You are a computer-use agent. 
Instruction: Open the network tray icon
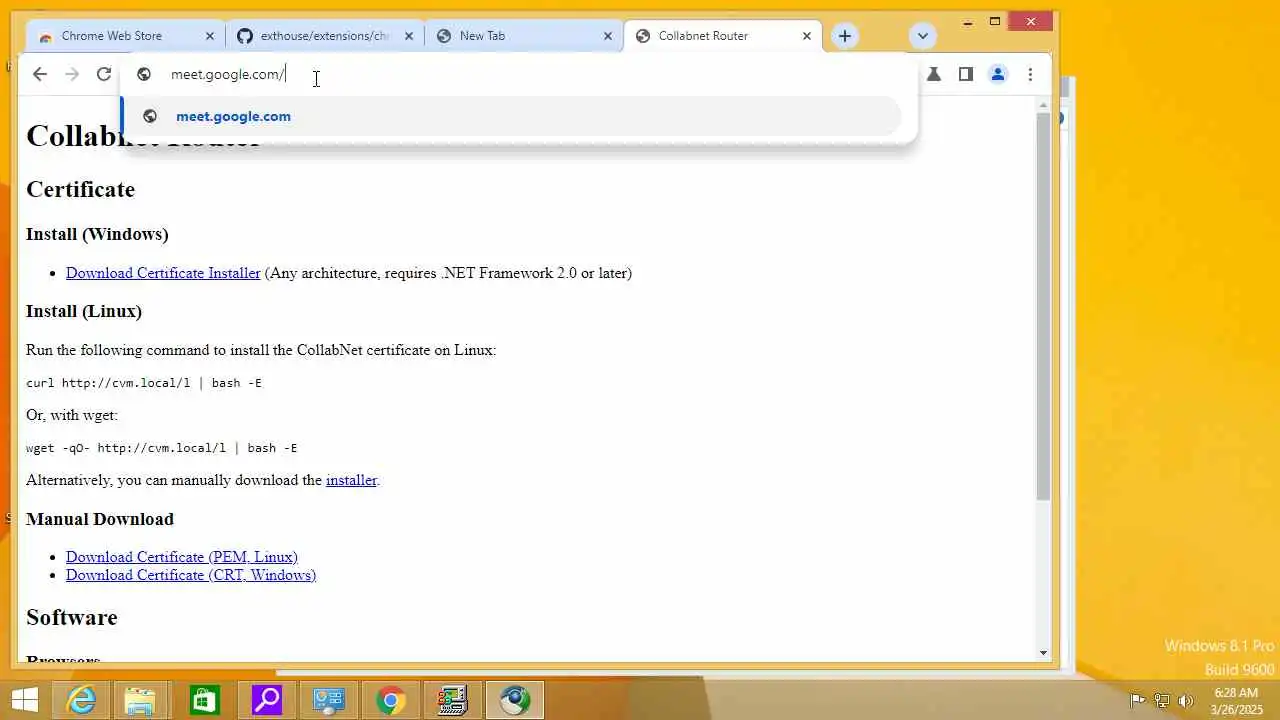click(1162, 700)
